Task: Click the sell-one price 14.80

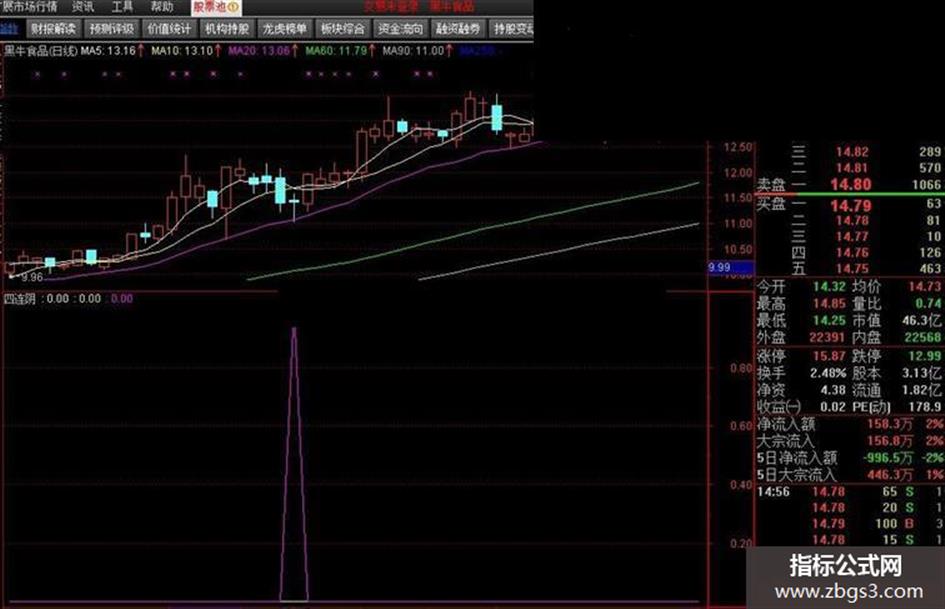Action: [850, 185]
